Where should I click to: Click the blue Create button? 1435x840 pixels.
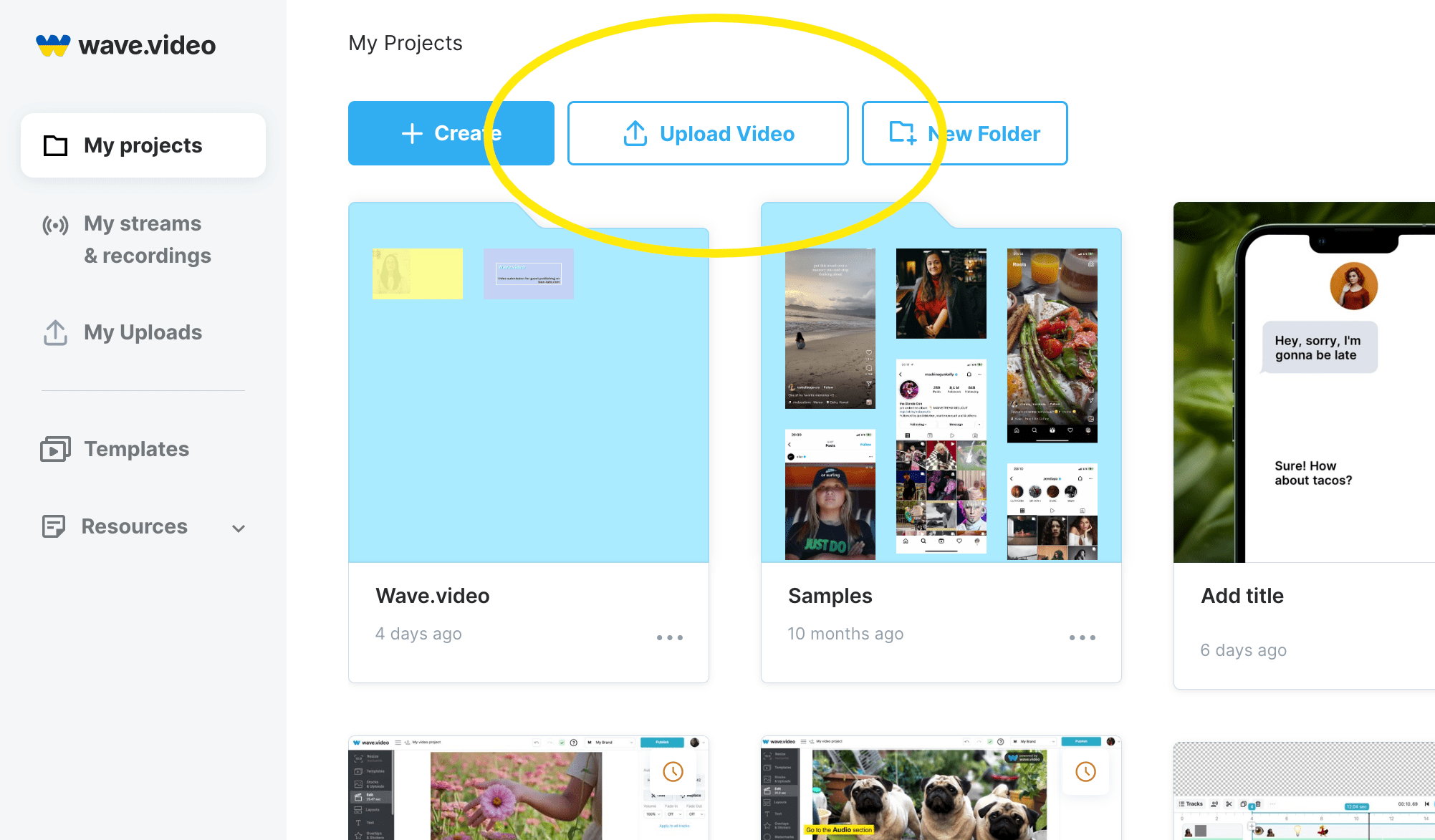(x=451, y=133)
